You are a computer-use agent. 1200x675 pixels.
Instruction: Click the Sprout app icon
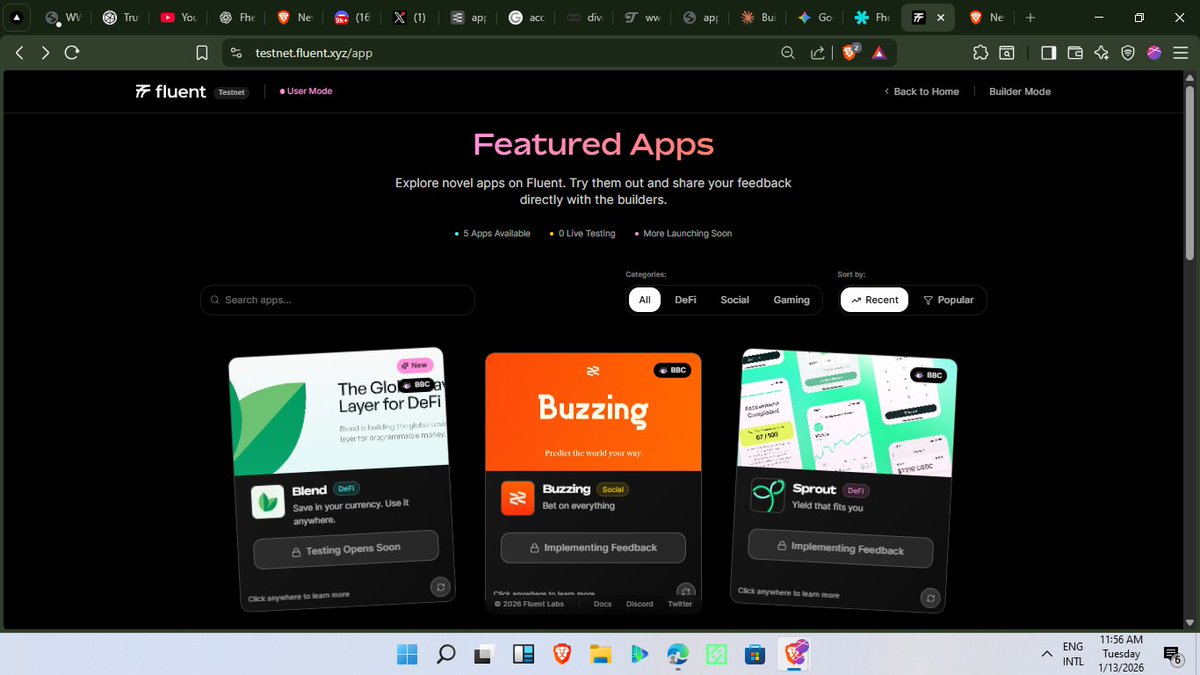tap(767, 495)
